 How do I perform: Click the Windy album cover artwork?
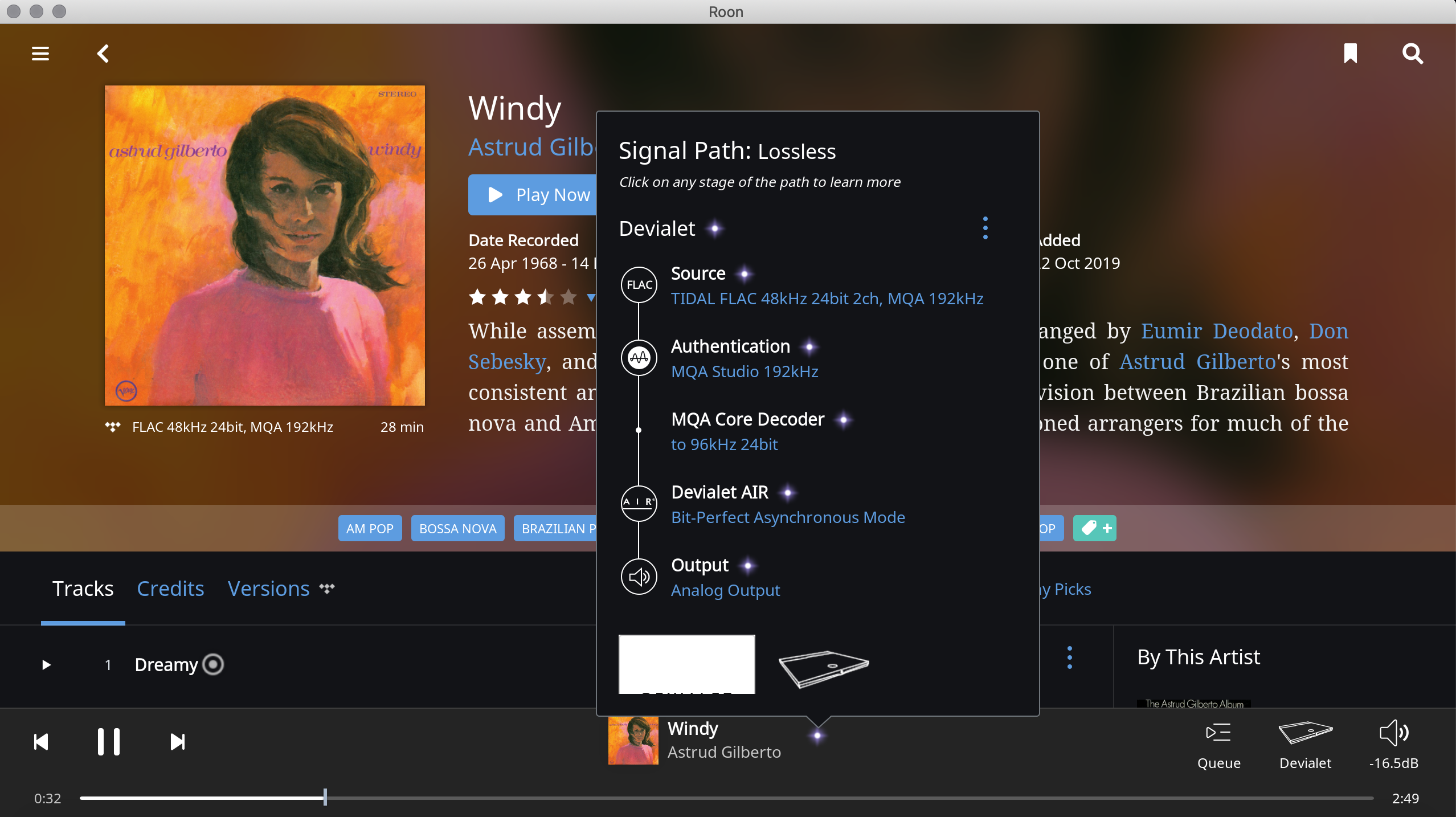point(264,246)
